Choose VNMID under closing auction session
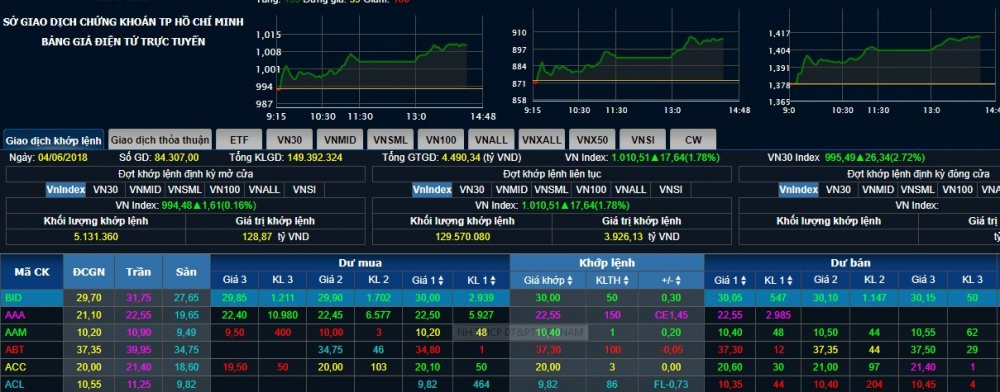Image resolution: width=1000 pixels, height=392 pixels. click(878, 189)
